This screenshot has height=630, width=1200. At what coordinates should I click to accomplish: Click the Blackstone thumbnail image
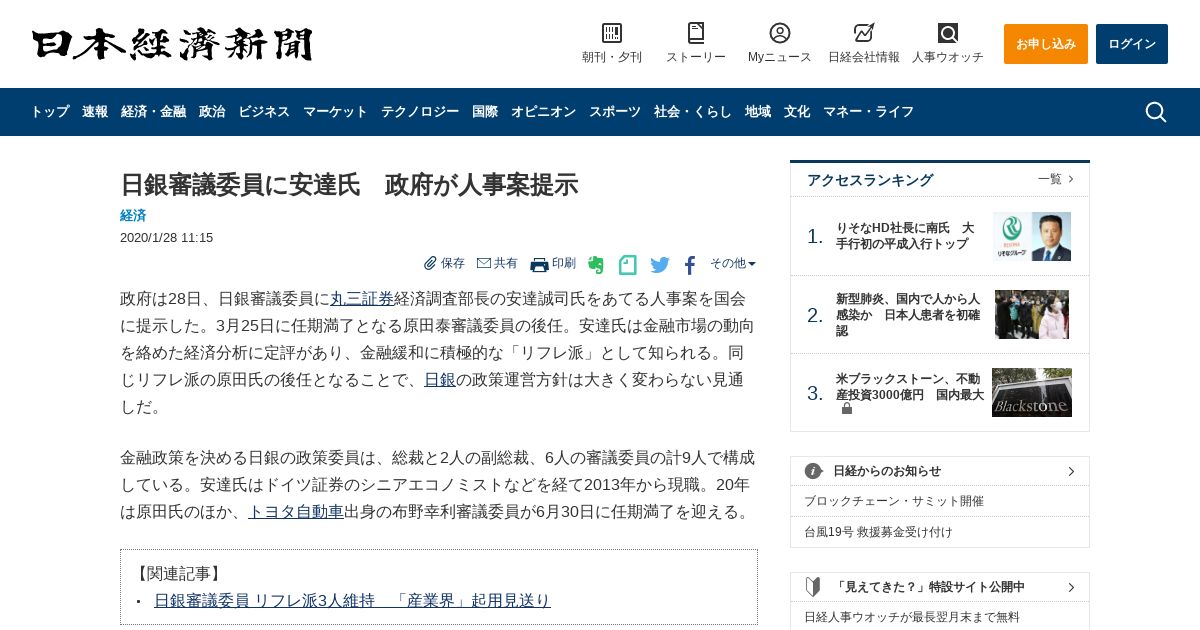[x=1032, y=392]
